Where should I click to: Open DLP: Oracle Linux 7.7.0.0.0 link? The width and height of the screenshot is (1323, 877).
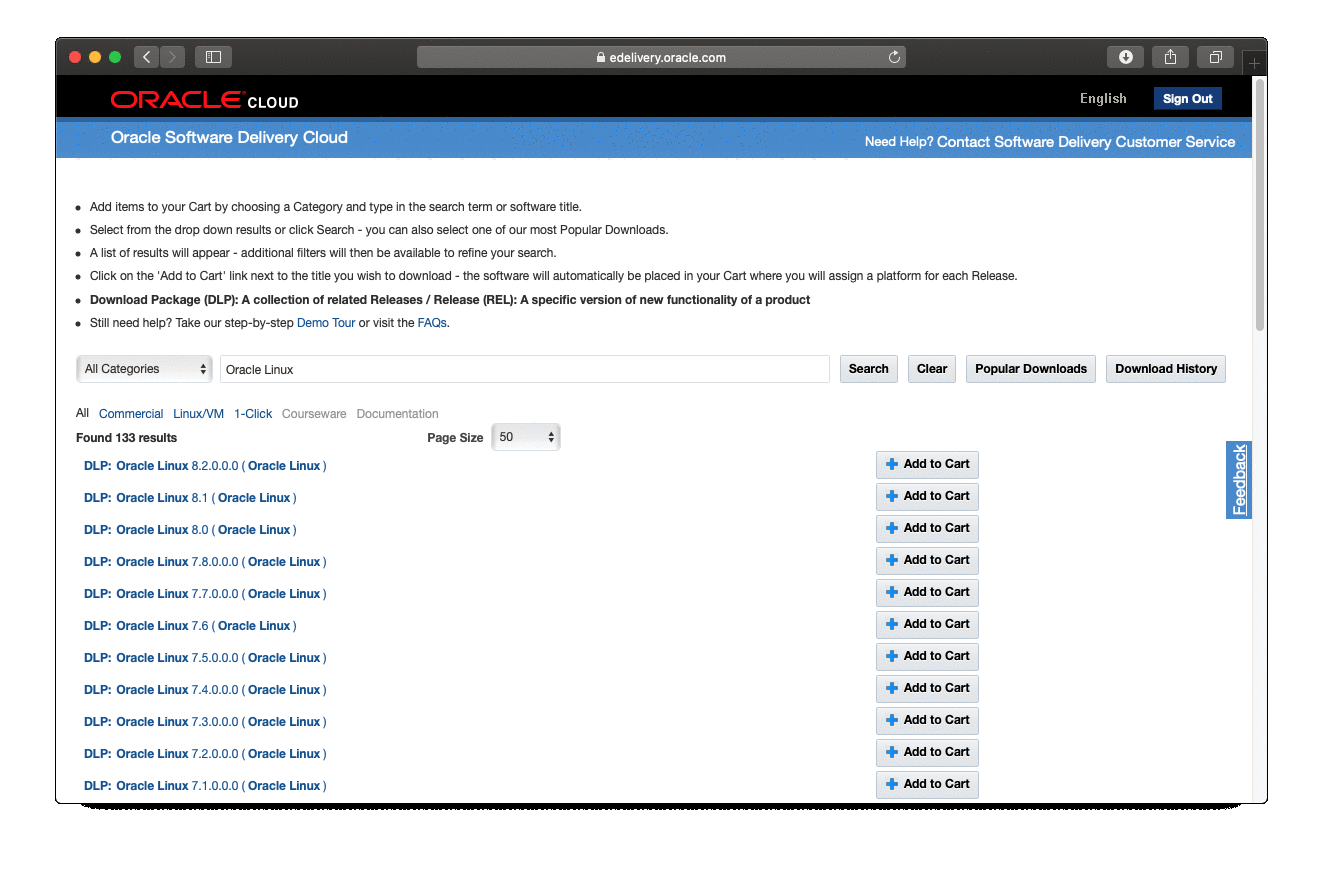coord(205,594)
